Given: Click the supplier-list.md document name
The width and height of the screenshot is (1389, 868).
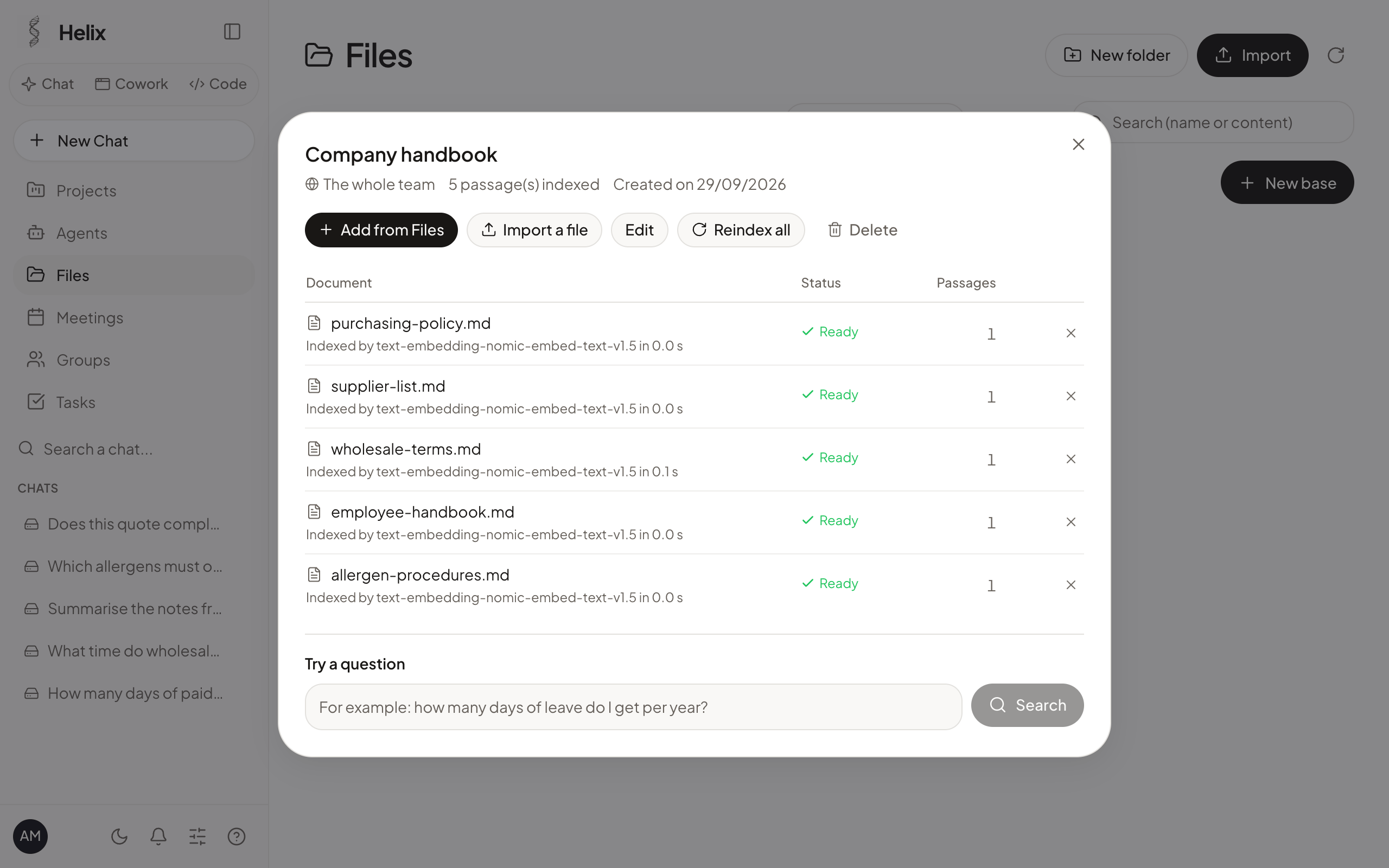Looking at the screenshot, I should pos(388,386).
